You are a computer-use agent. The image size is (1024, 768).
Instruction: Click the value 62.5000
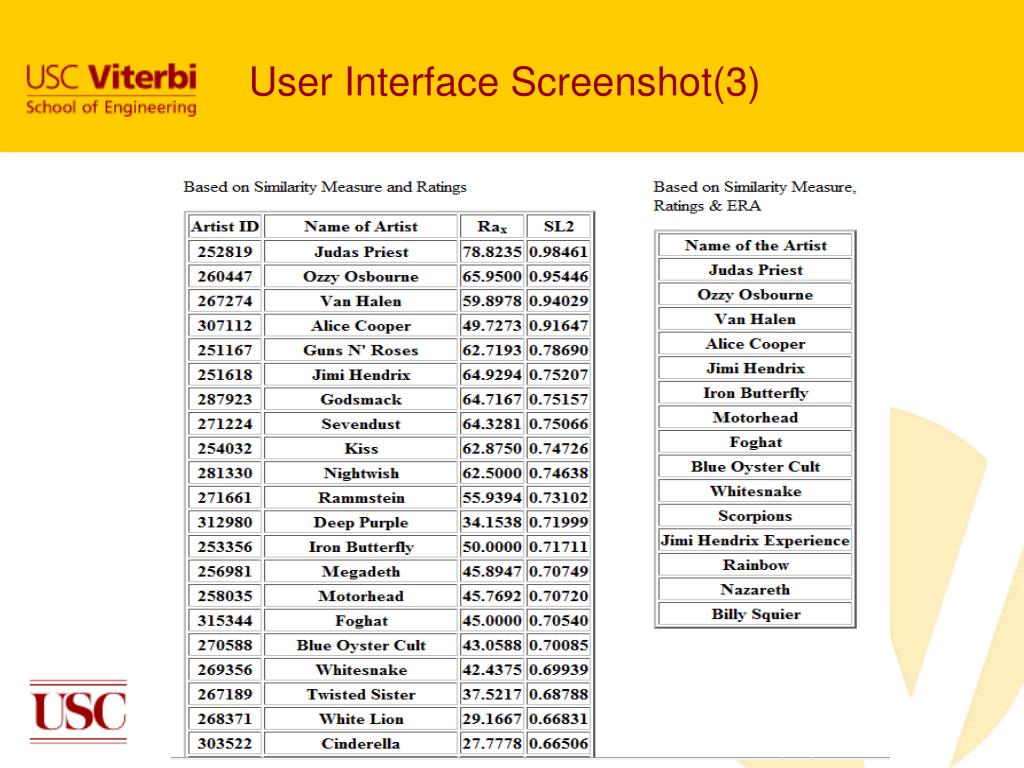click(492, 473)
